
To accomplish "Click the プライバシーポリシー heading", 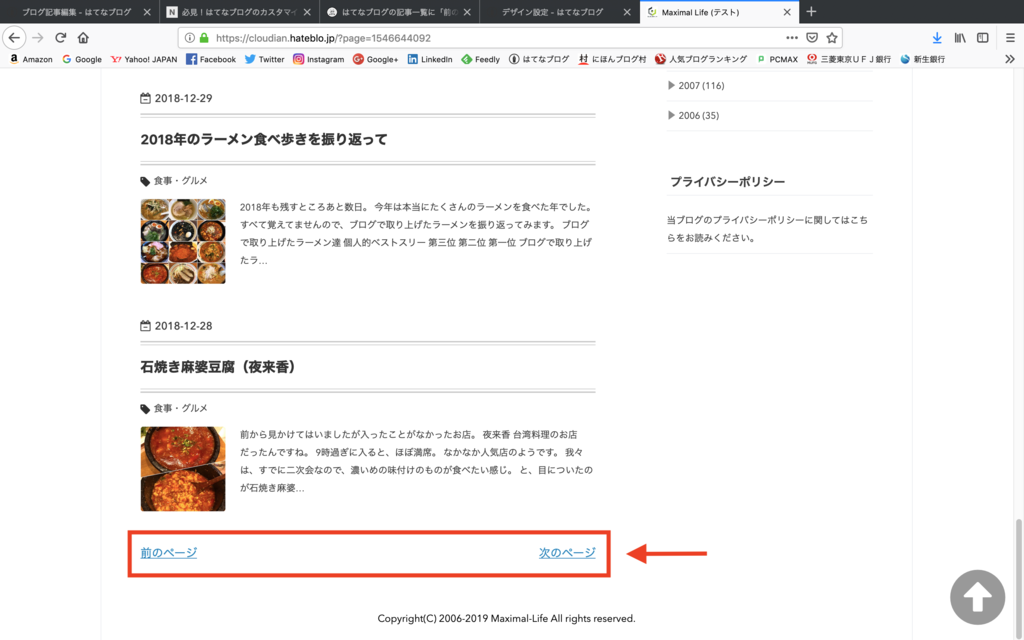I will pos(728,182).
